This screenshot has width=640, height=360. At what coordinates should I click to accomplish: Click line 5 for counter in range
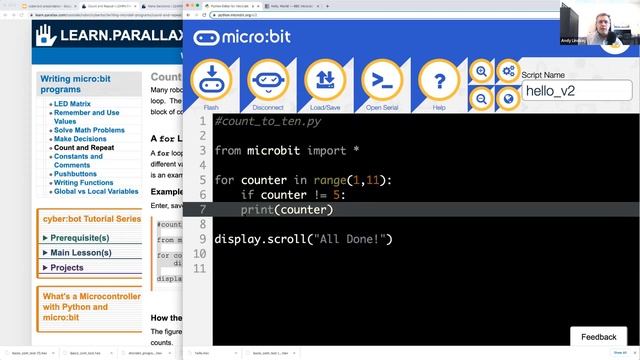(x=303, y=180)
